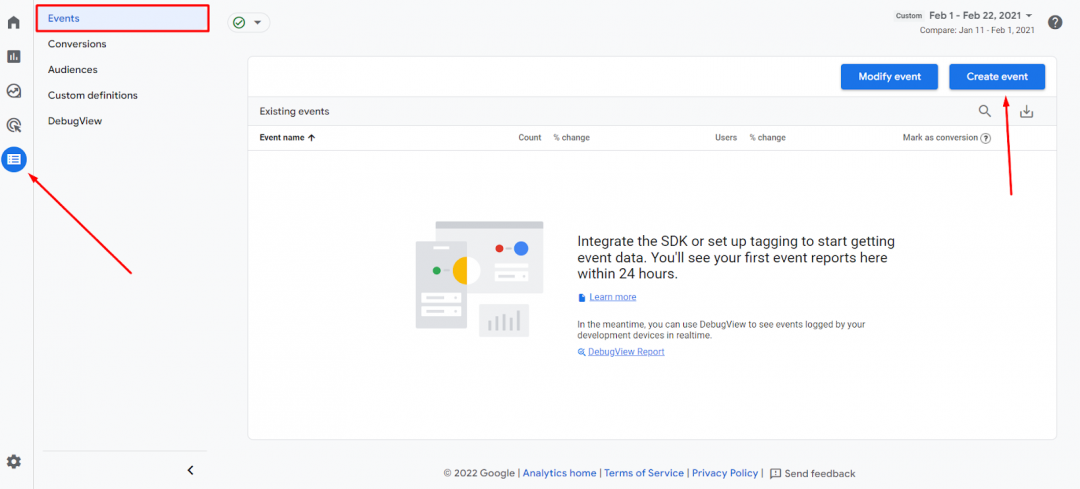
Task: Download events table with download icon
Action: tap(1026, 111)
